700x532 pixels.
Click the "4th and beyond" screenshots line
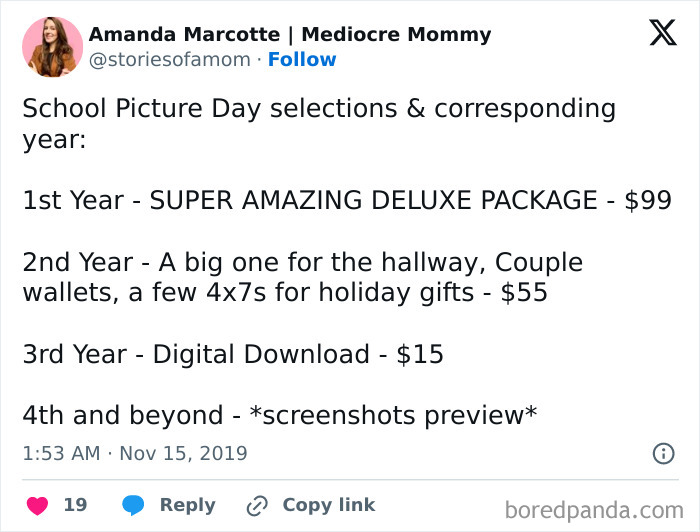[x=280, y=415]
